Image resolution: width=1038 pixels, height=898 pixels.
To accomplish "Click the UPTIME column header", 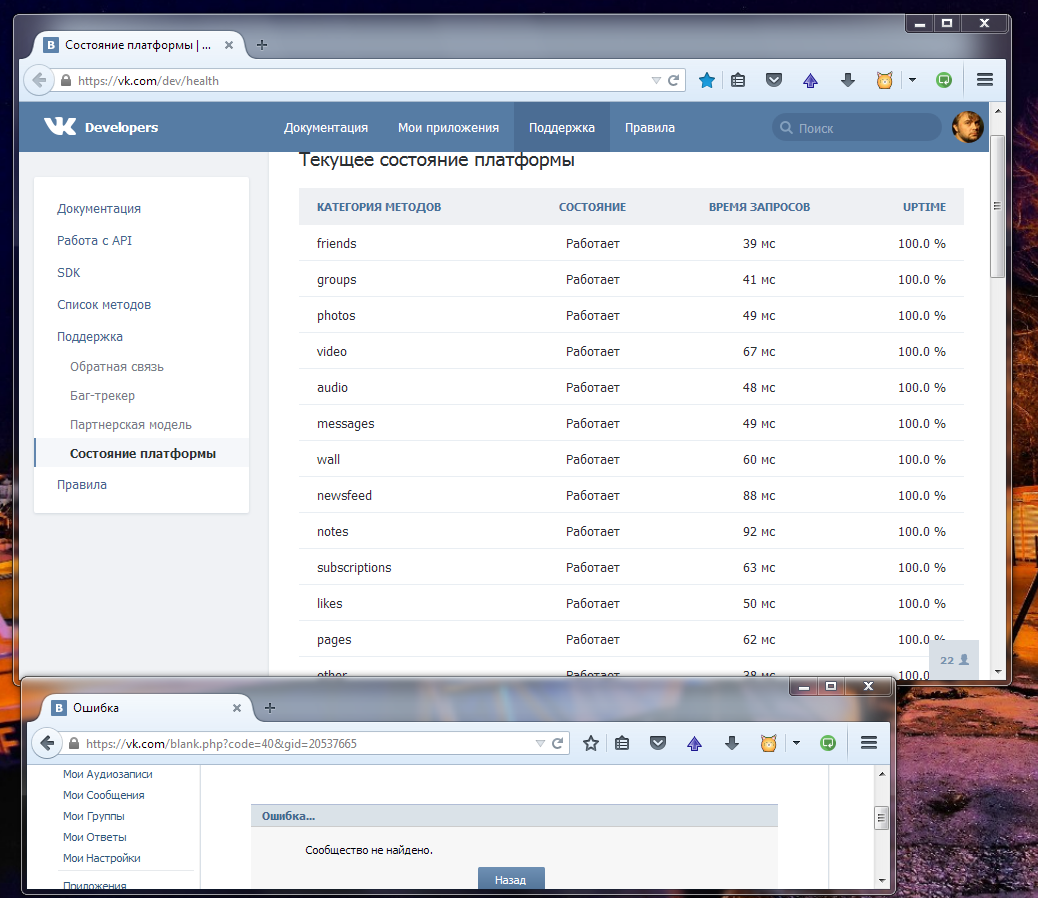I will tap(924, 206).
